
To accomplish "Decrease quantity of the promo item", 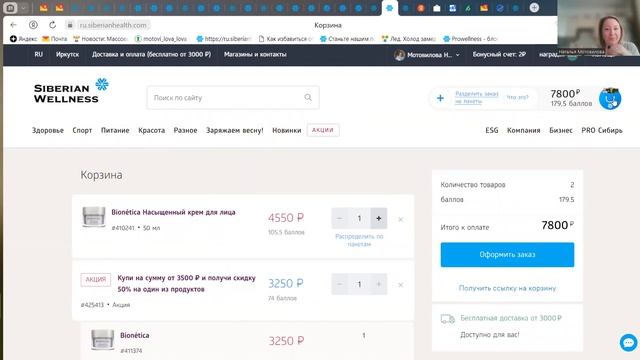I will [340, 284].
